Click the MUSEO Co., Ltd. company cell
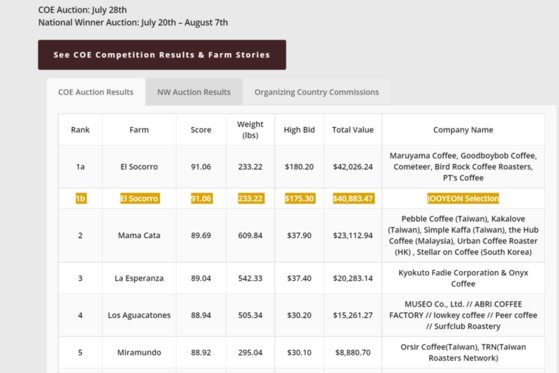559x373 pixels. click(463, 315)
